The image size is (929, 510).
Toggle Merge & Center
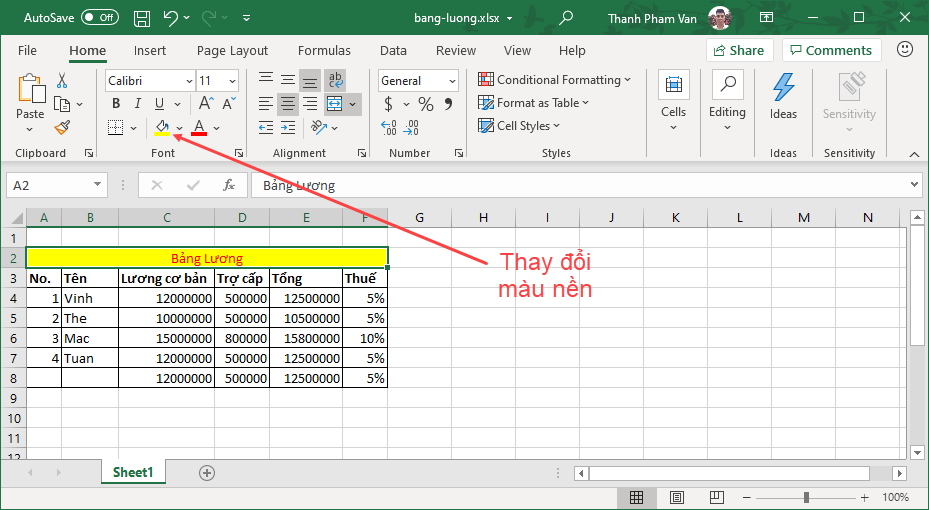(335, 104)
